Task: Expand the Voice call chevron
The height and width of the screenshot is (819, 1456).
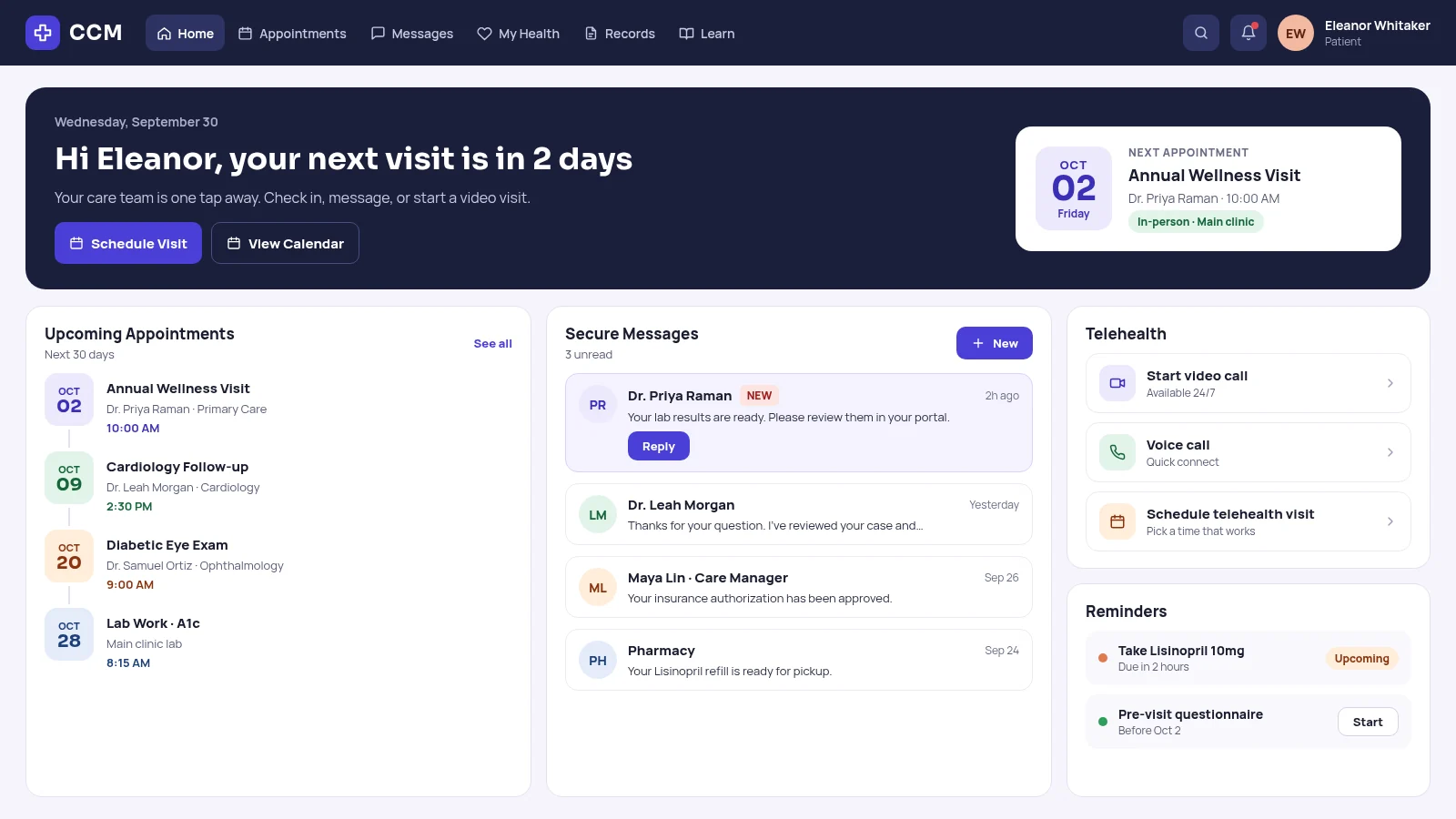Action: click(x=1390, y=452)
